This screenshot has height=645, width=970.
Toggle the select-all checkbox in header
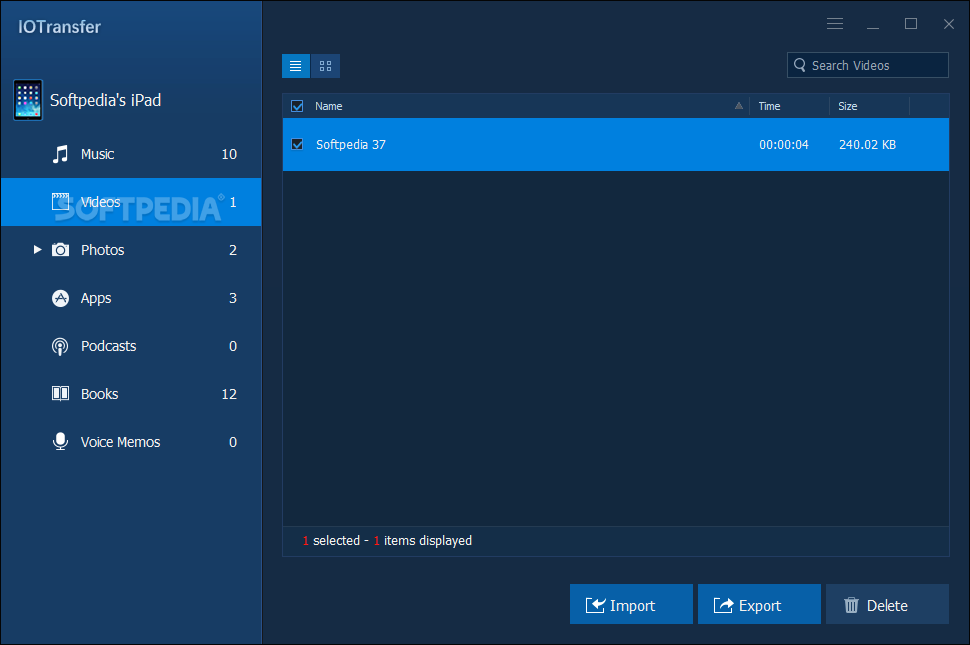coord(297,106)
